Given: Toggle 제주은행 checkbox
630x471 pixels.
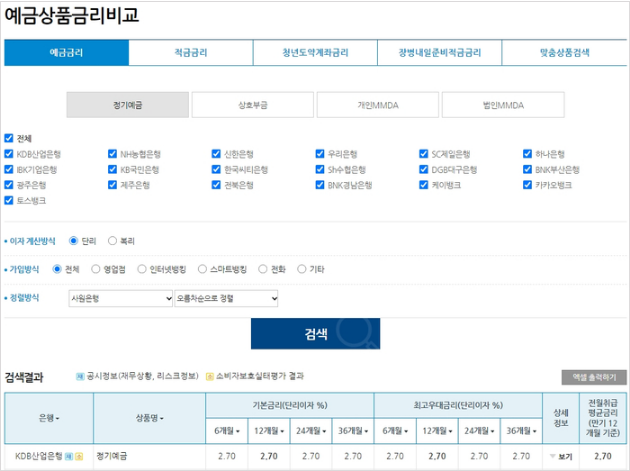Looking at the screenshot, I should [112, 185].
